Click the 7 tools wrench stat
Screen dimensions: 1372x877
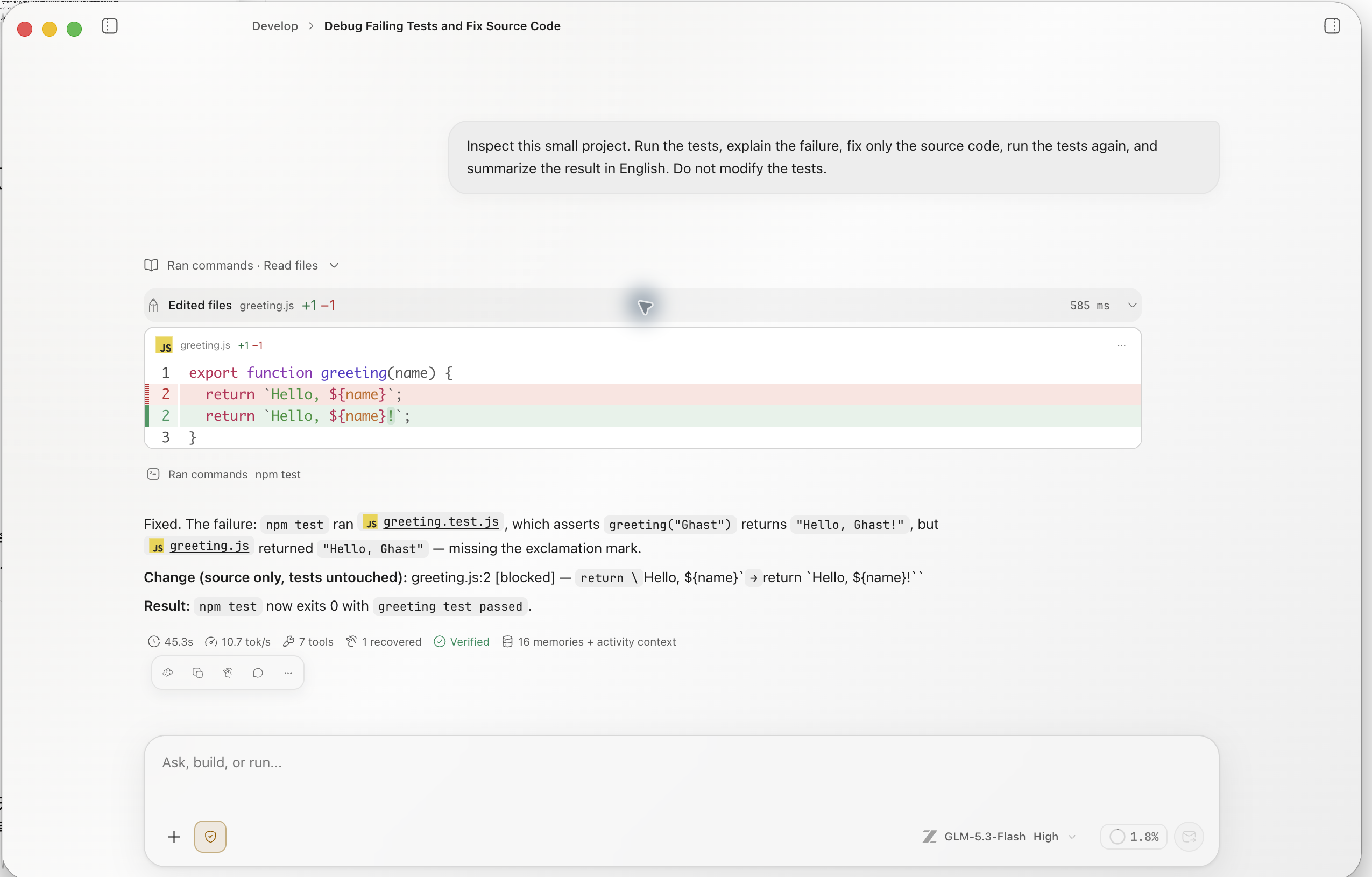coord(308,642)
